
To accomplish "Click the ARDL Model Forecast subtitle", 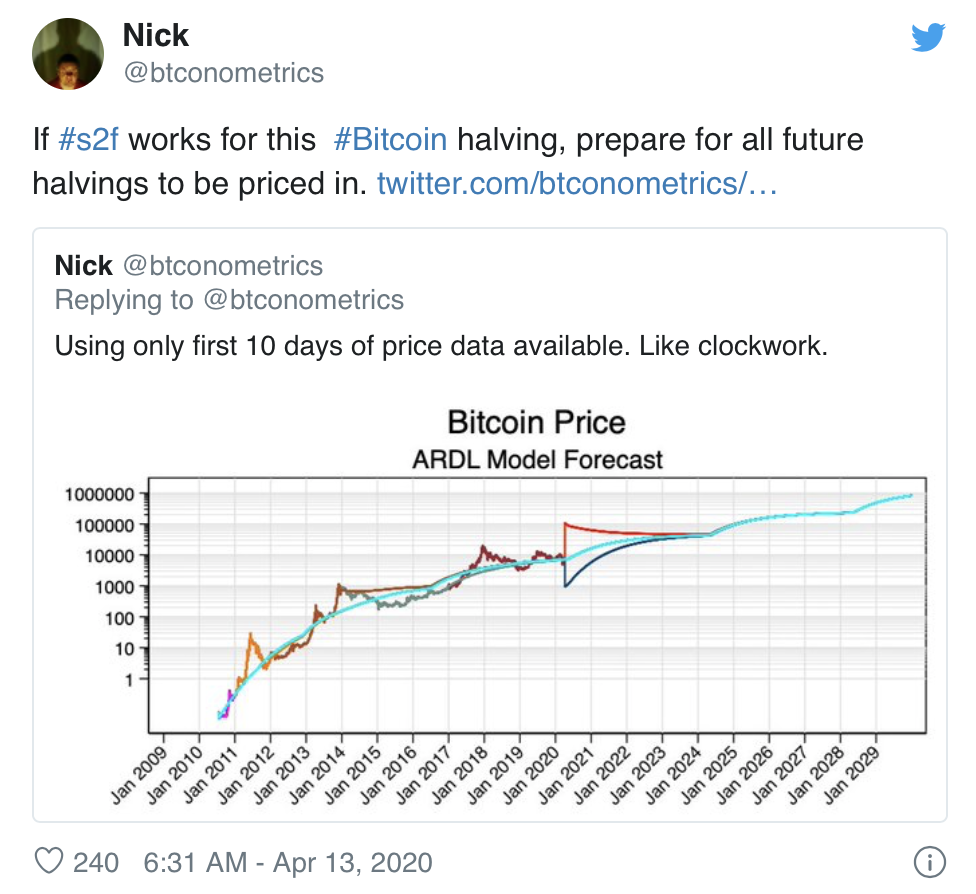I will click(x=537, y=460).
